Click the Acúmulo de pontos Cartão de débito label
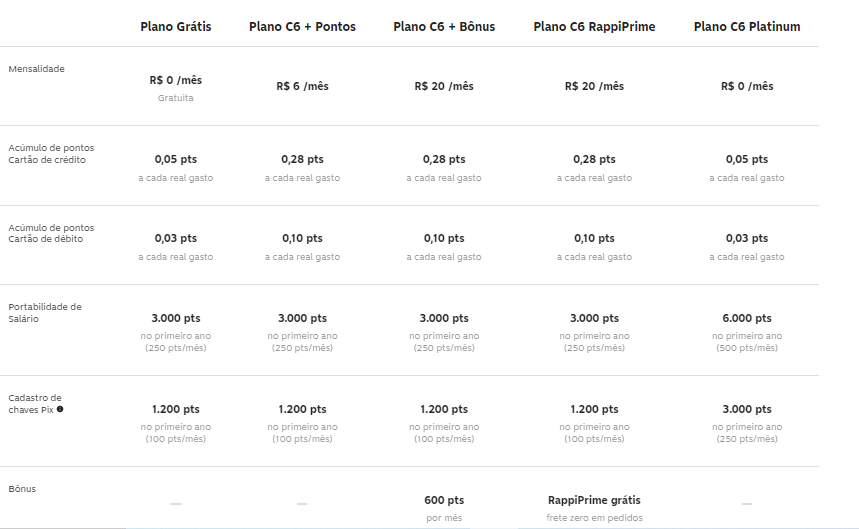Image resolution: width=859 pixels, height=529 pixels. pos(51,233)
